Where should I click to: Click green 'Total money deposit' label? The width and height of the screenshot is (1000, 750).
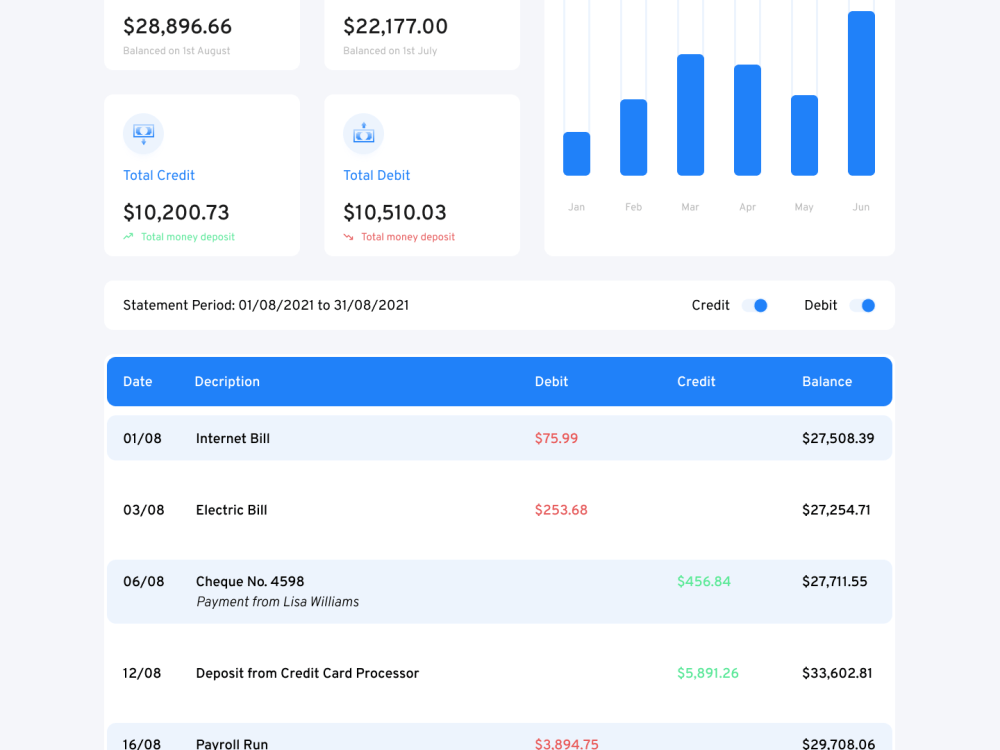point(188,237)
